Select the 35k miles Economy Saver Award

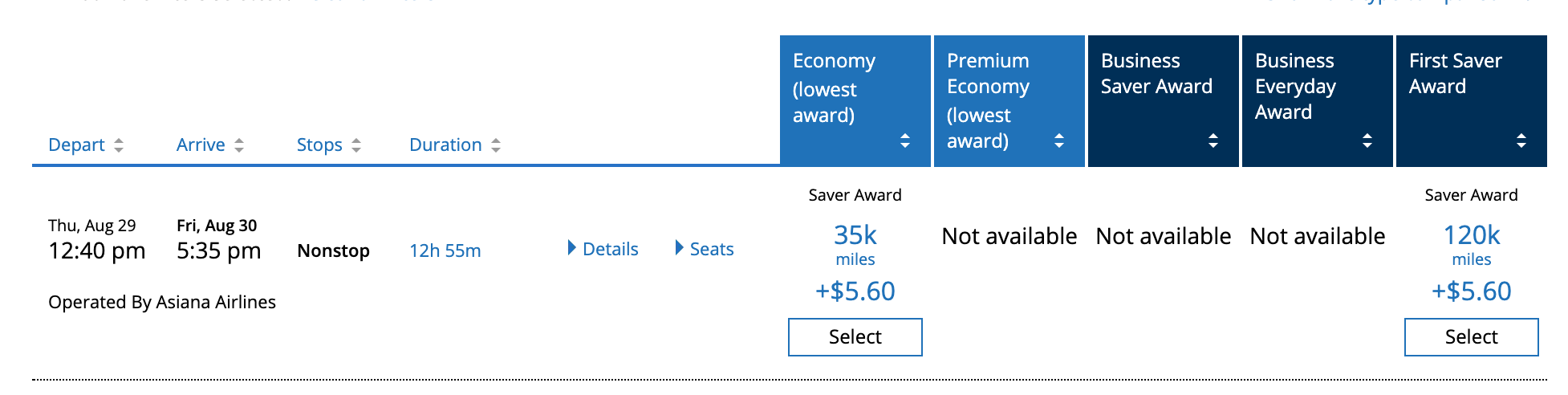855,337
